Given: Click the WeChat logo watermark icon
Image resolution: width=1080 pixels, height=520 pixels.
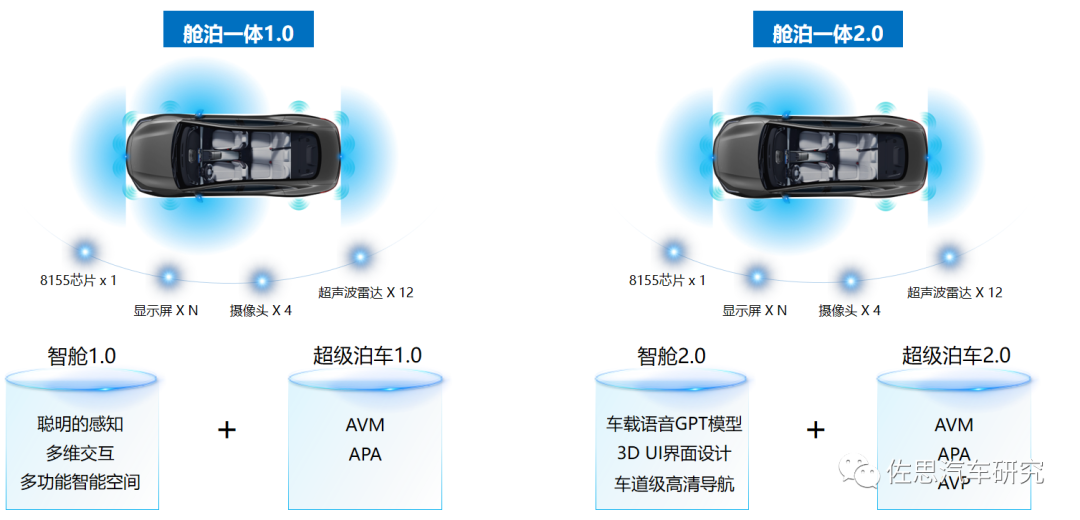Looking at the screenshot, I should [858, 472].
